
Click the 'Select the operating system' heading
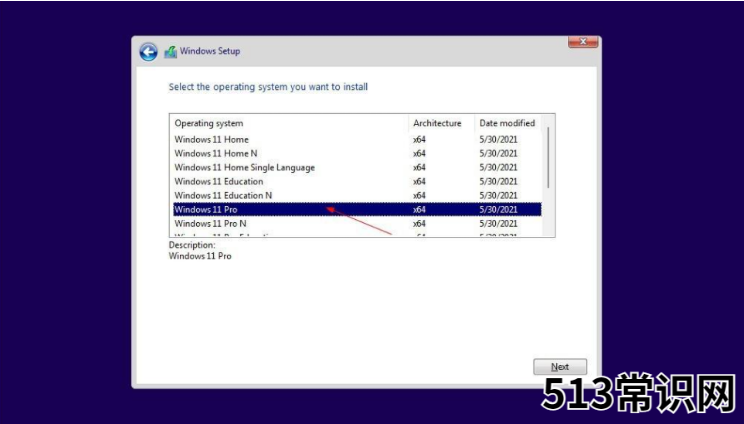[268, 87]
